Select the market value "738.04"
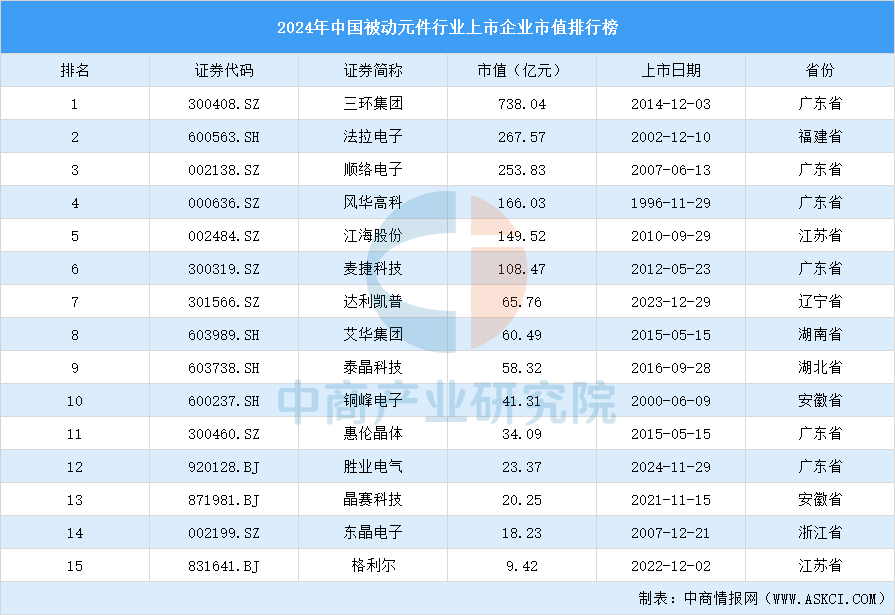Viewport: 895px width, 615px height. [x=522, y=104]
